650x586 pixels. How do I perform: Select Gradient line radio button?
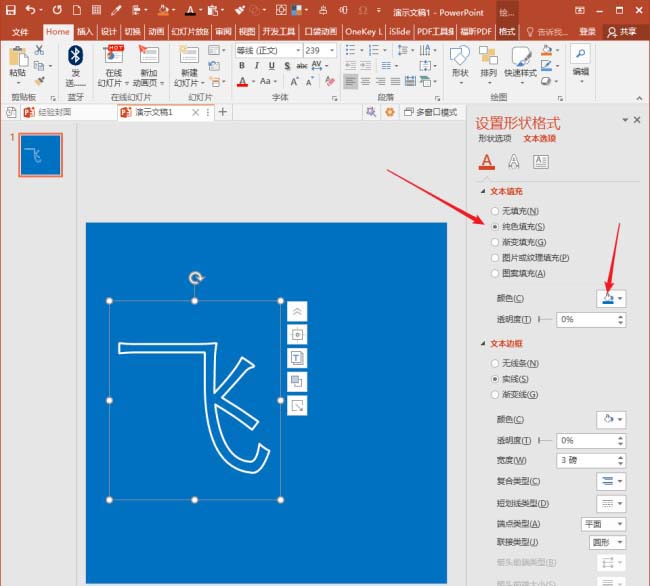point(495,395)
